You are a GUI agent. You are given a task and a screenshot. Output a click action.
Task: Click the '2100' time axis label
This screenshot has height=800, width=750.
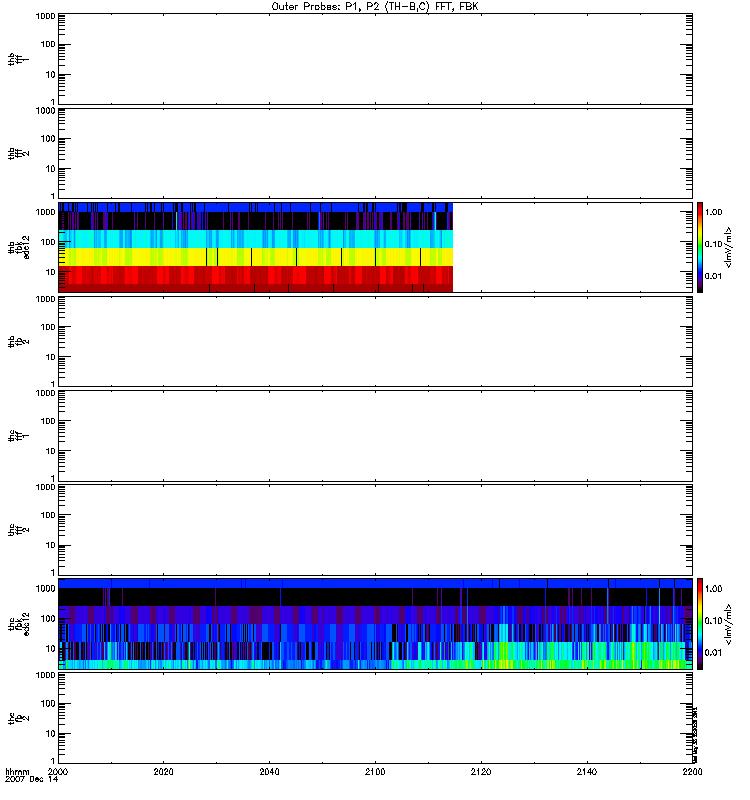click(375, 772)
